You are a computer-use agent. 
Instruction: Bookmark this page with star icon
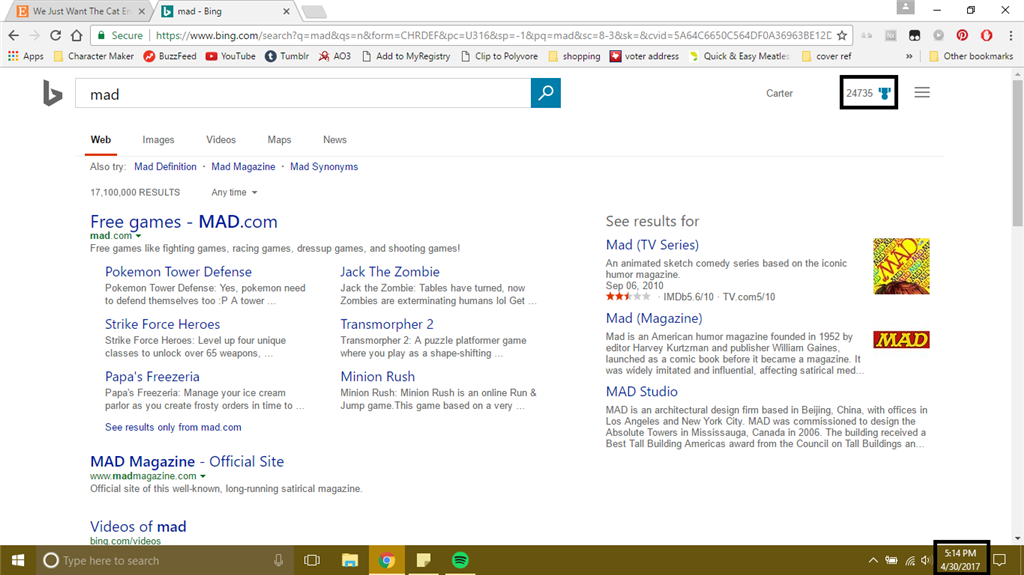(842, 35)
